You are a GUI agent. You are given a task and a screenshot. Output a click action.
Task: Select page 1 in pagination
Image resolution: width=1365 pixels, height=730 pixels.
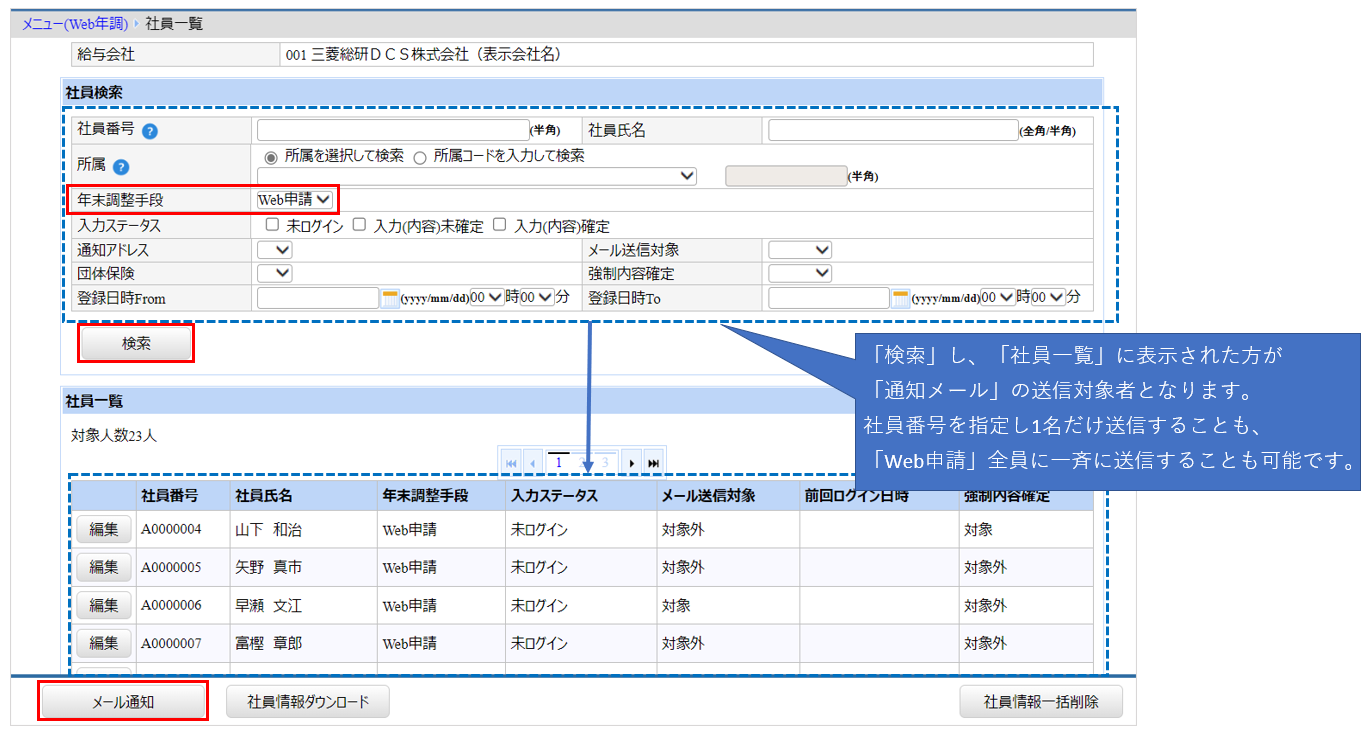click(x=558, y=463)
